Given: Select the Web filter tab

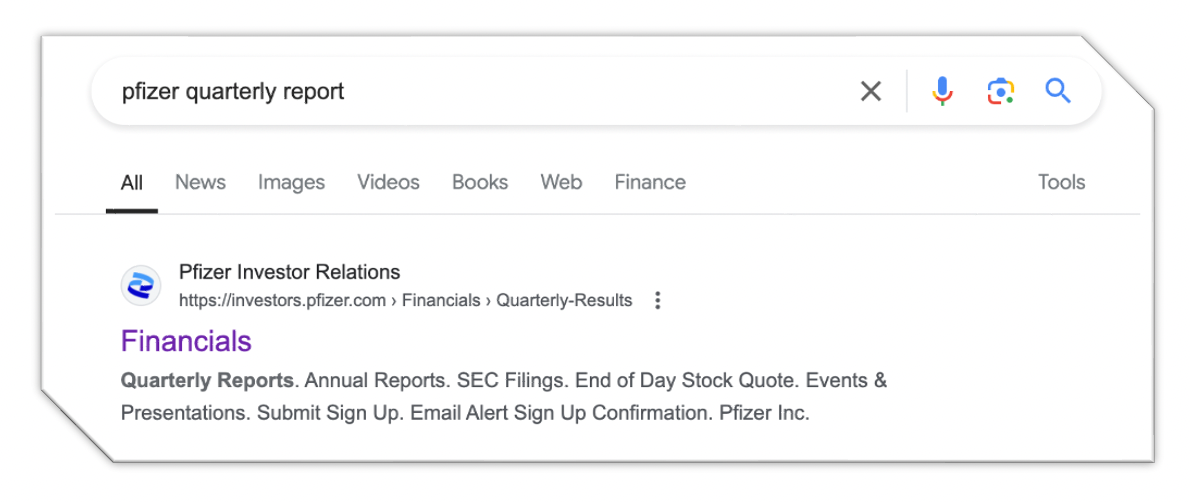Looking at the screenshot, I should tap(561, 182).
